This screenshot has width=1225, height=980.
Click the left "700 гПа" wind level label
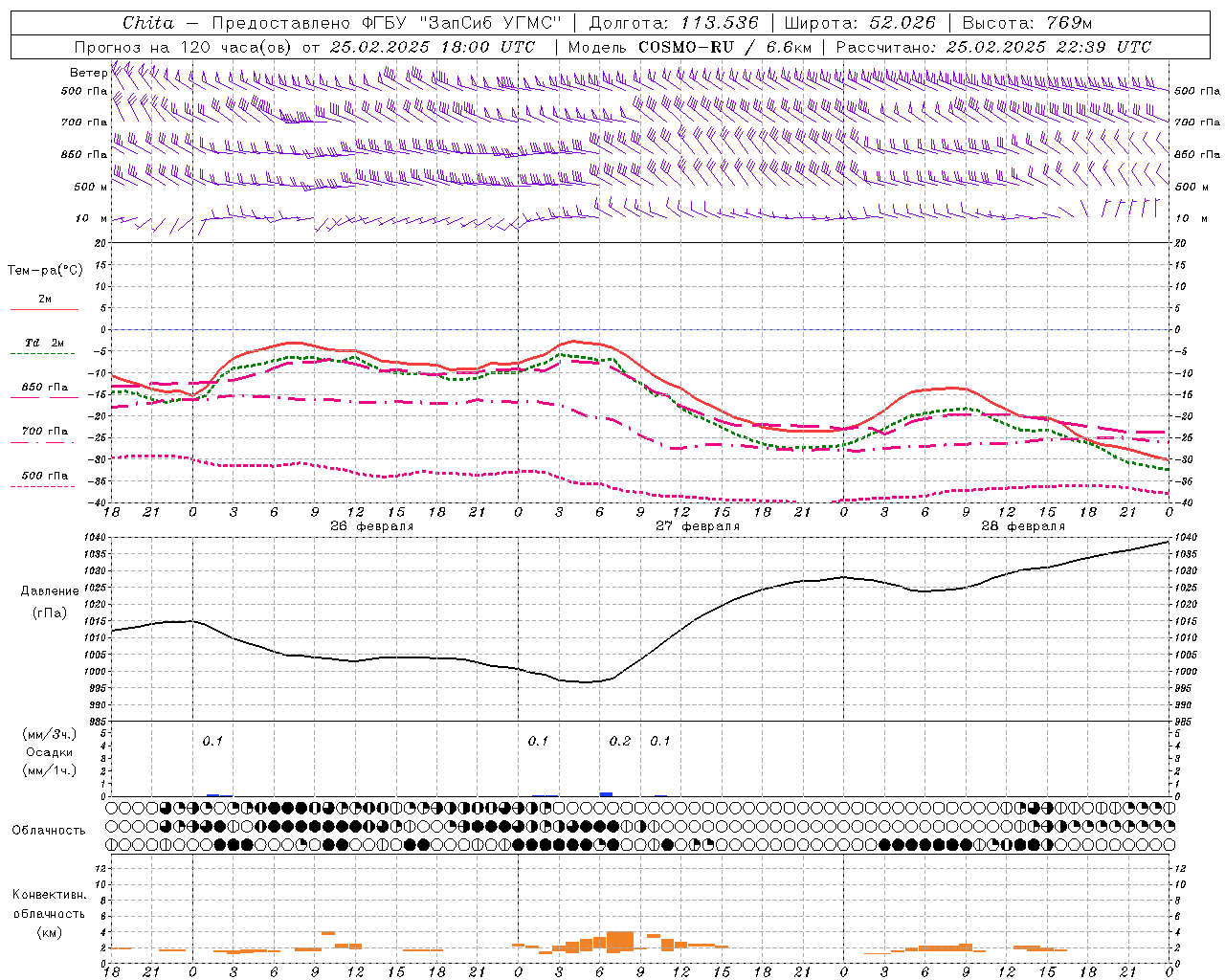tap(84, 122)
